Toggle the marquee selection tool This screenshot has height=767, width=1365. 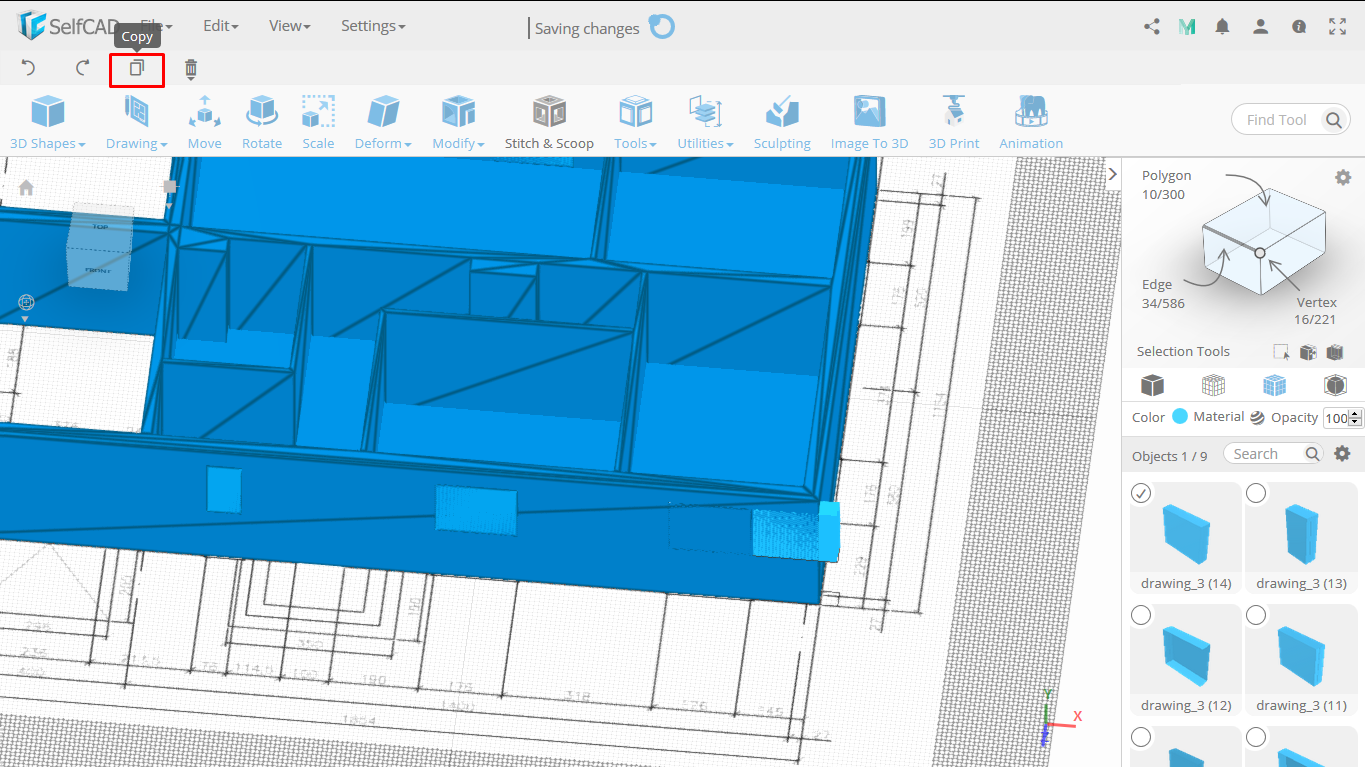pyautogui.click(x=1281, y=352)
